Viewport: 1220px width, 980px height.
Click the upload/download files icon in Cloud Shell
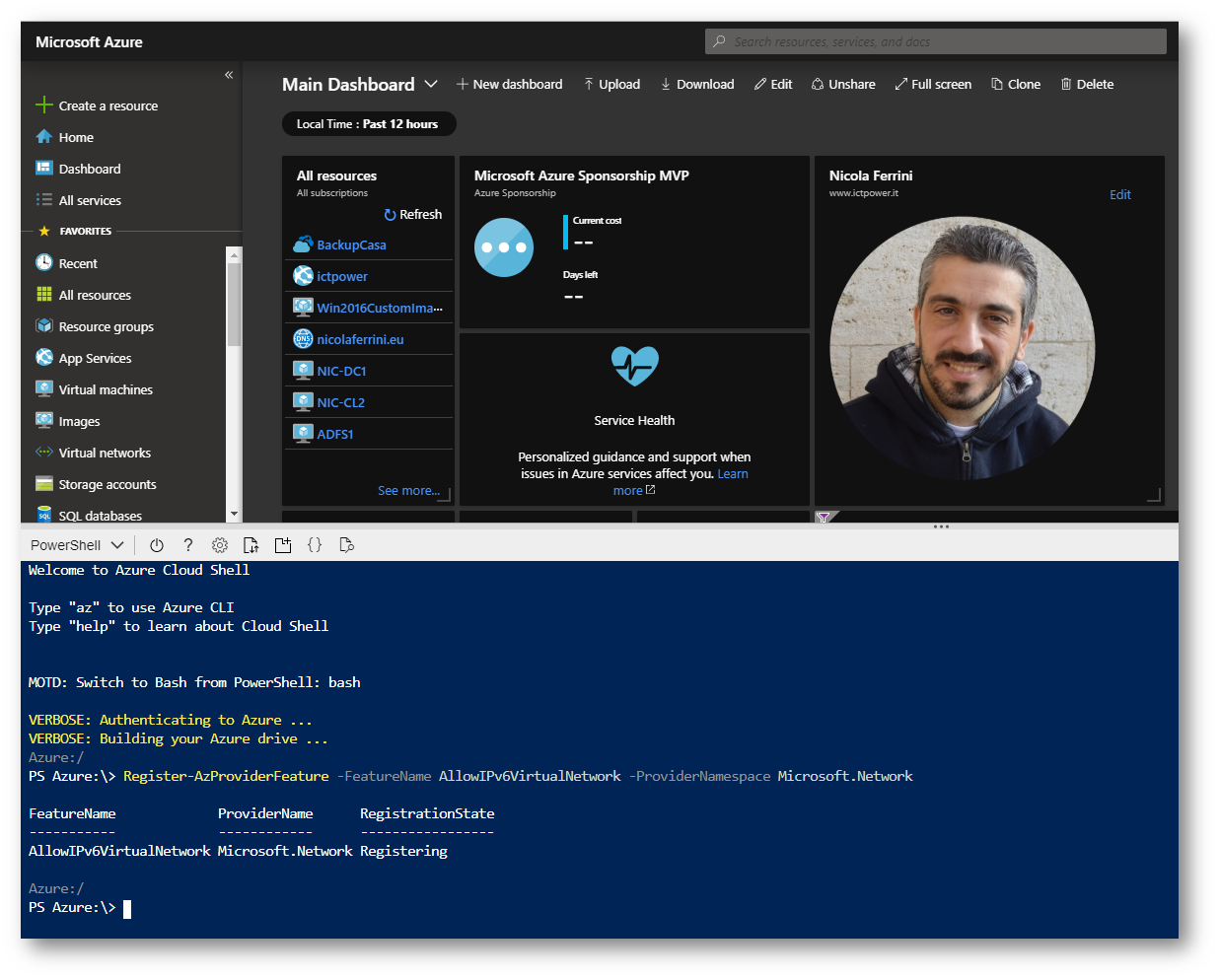251,545
